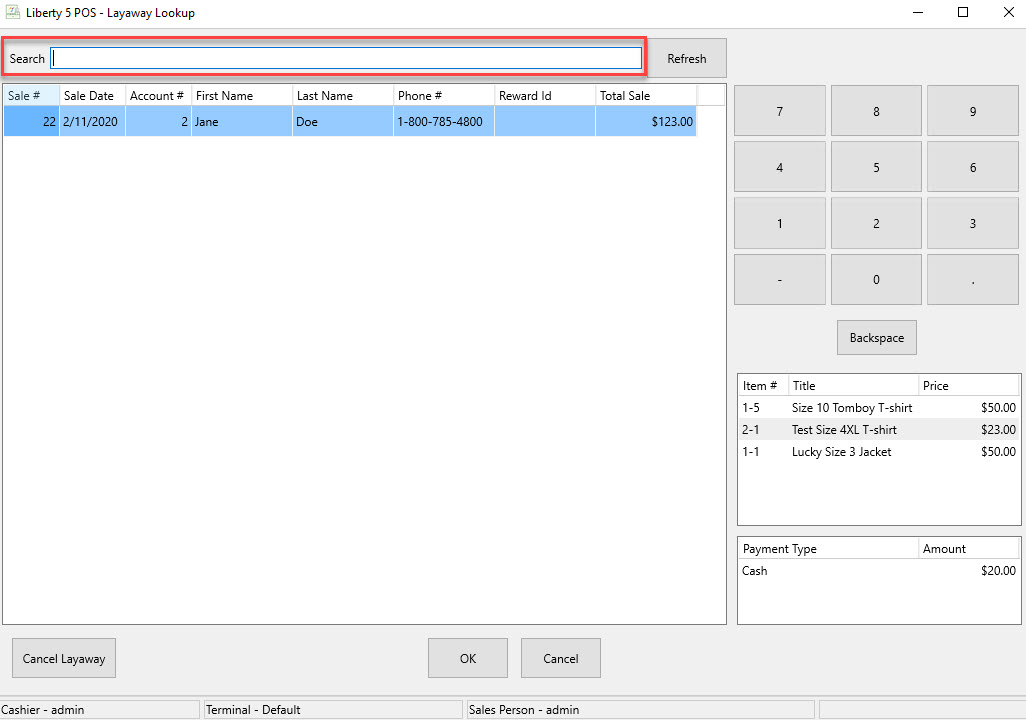
Task: Tap keypad number 5
Action: 876,168
